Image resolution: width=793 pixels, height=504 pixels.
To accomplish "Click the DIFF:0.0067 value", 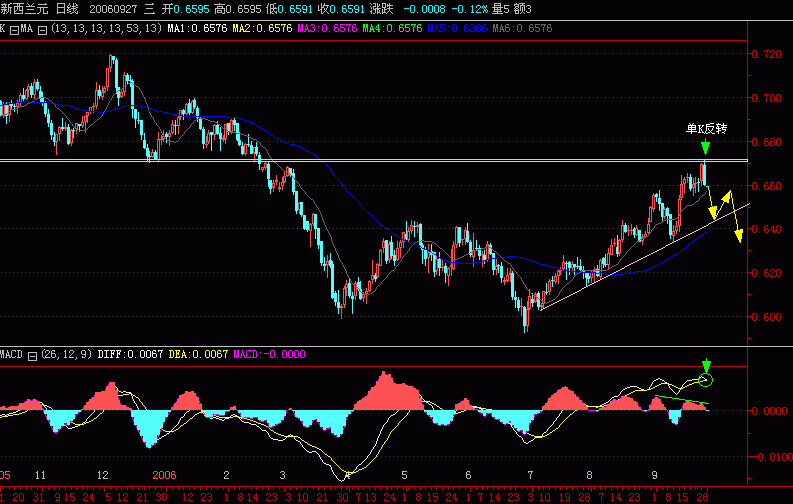I will pos(130,354).
